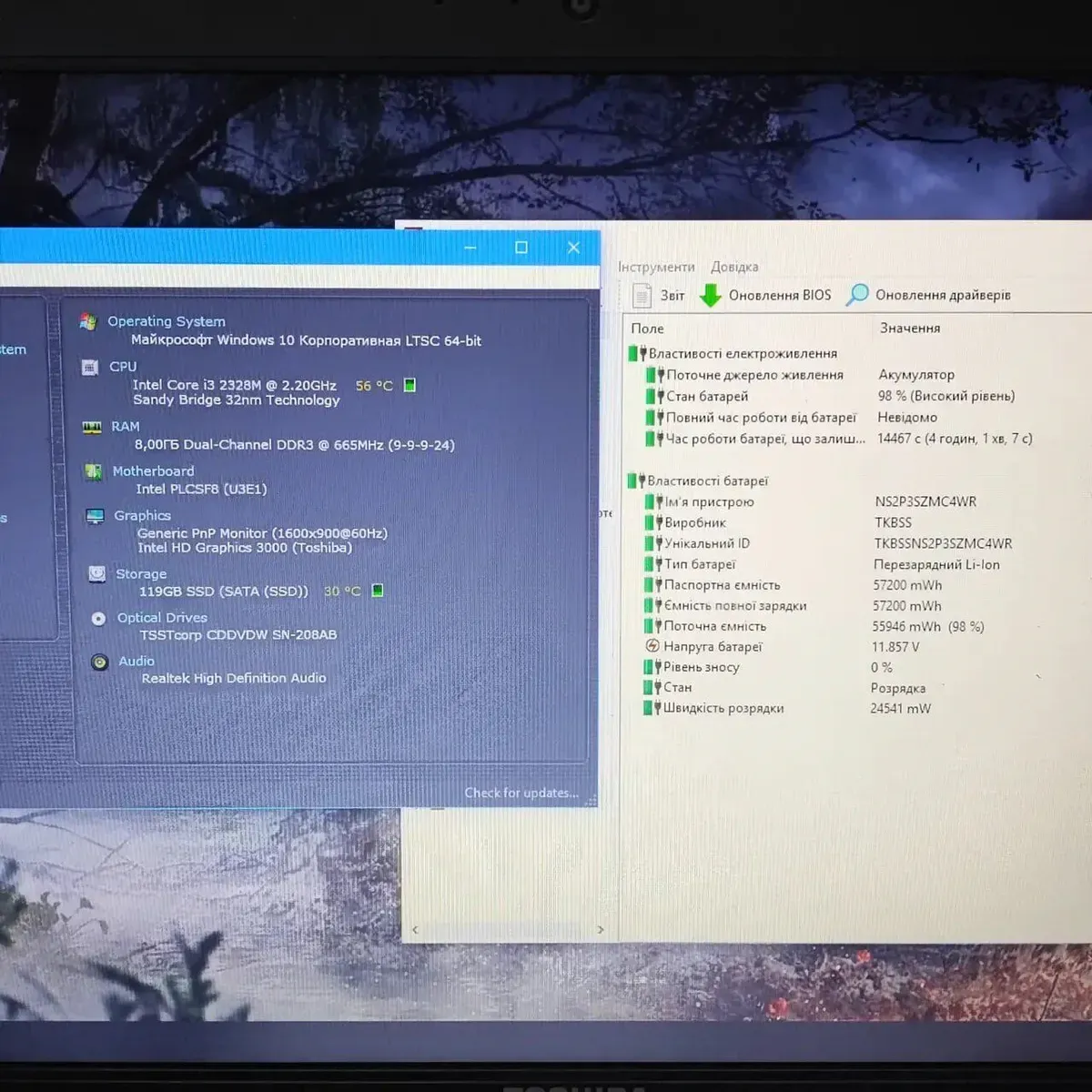Click the Motherboard icon
Screen dimensions: 1092x1092
coord(93,471)
